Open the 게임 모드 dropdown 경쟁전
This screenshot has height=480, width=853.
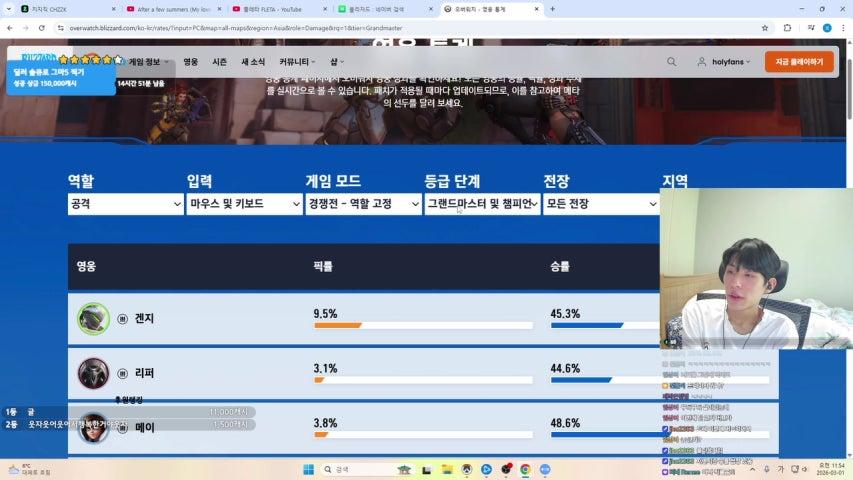click(x=363, y=204)
